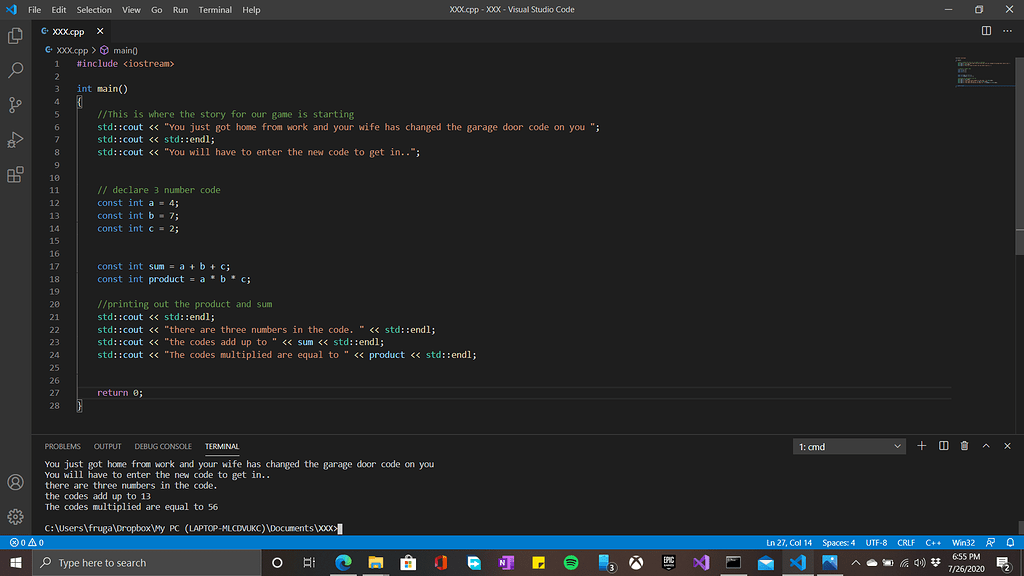Open Microsoft Edge from the taskbar
Viewport: 1024px width, 576px height.
click(343, 562)
